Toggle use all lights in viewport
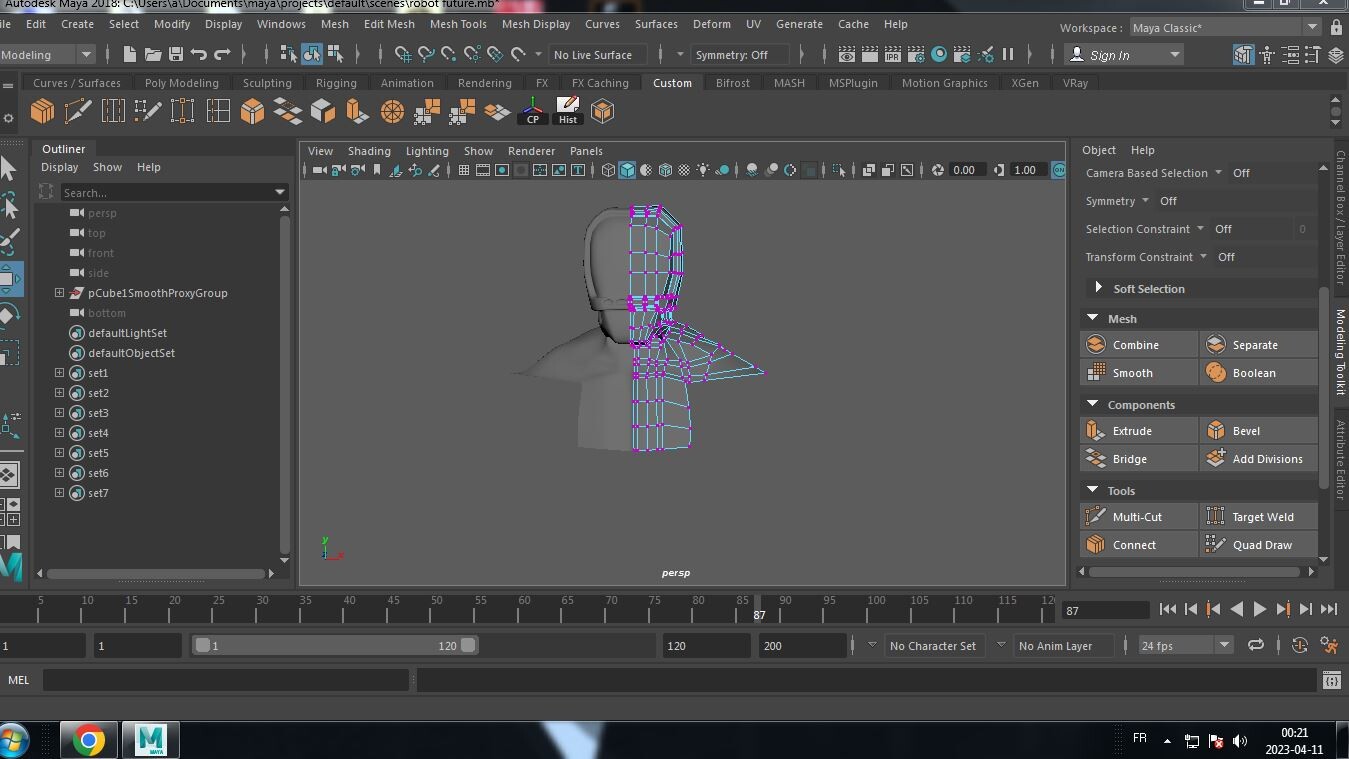Screen dimensions: 1349x759 point(703,170)
